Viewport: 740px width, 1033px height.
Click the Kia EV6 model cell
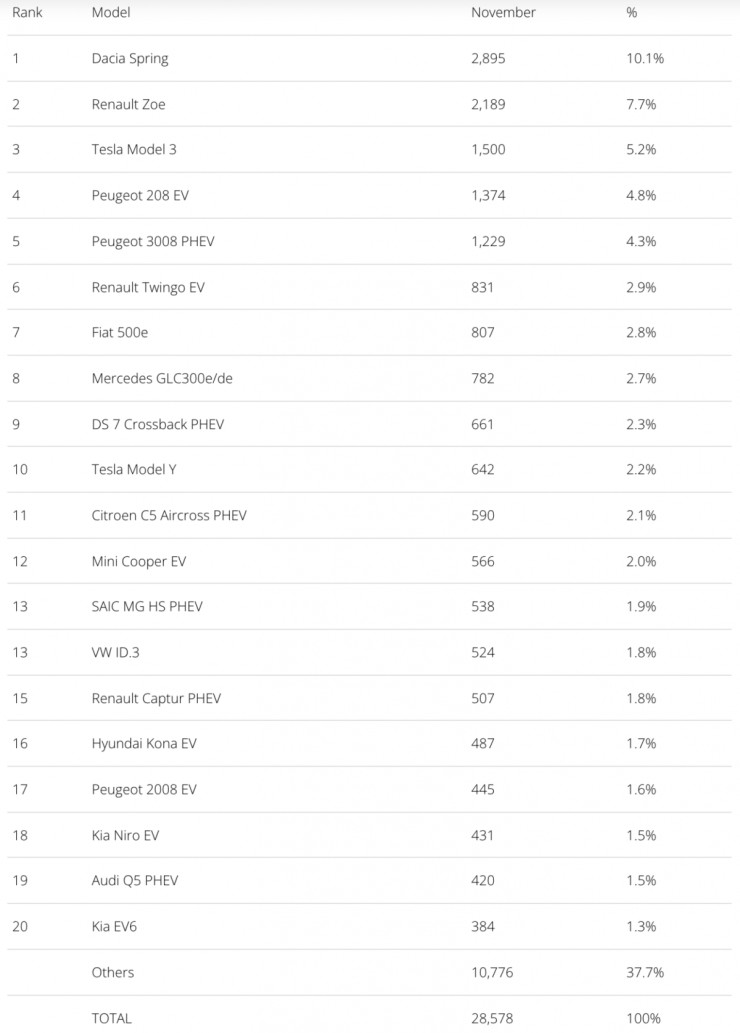coord(114,926)
